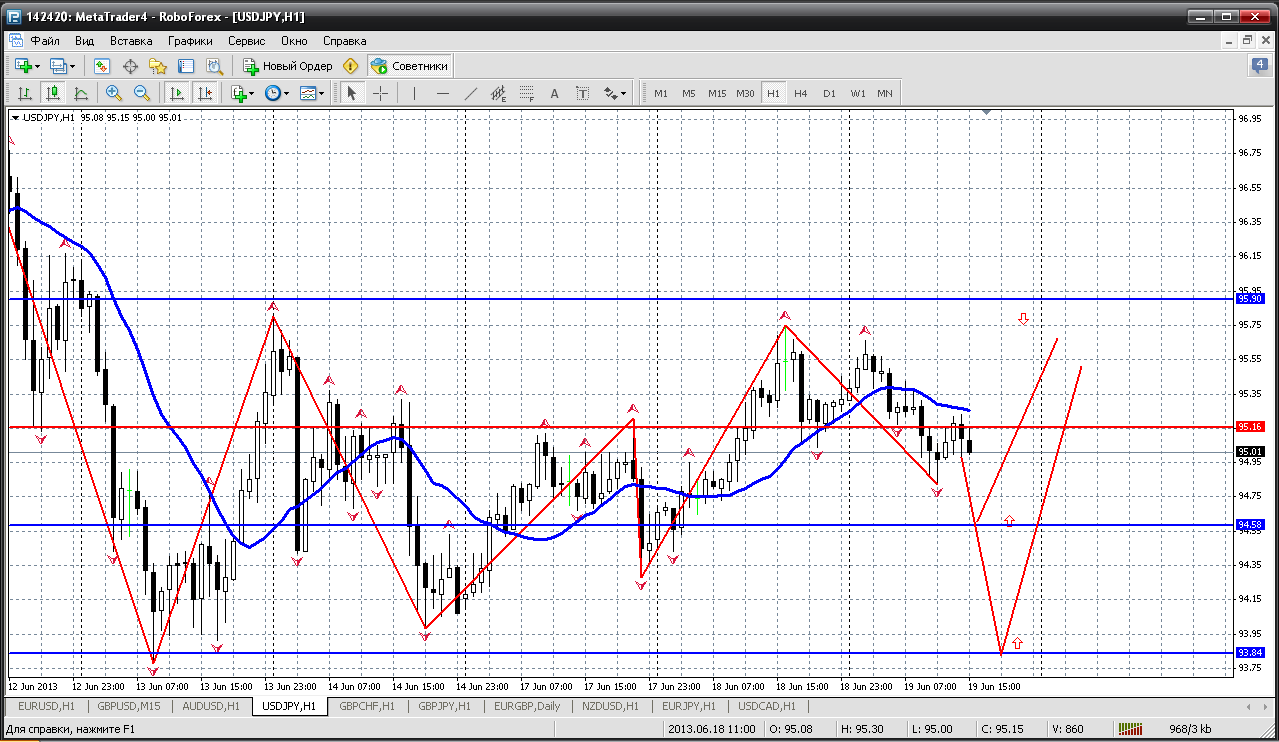
Task: Open the Сервис menu
Action: (246, 41)
